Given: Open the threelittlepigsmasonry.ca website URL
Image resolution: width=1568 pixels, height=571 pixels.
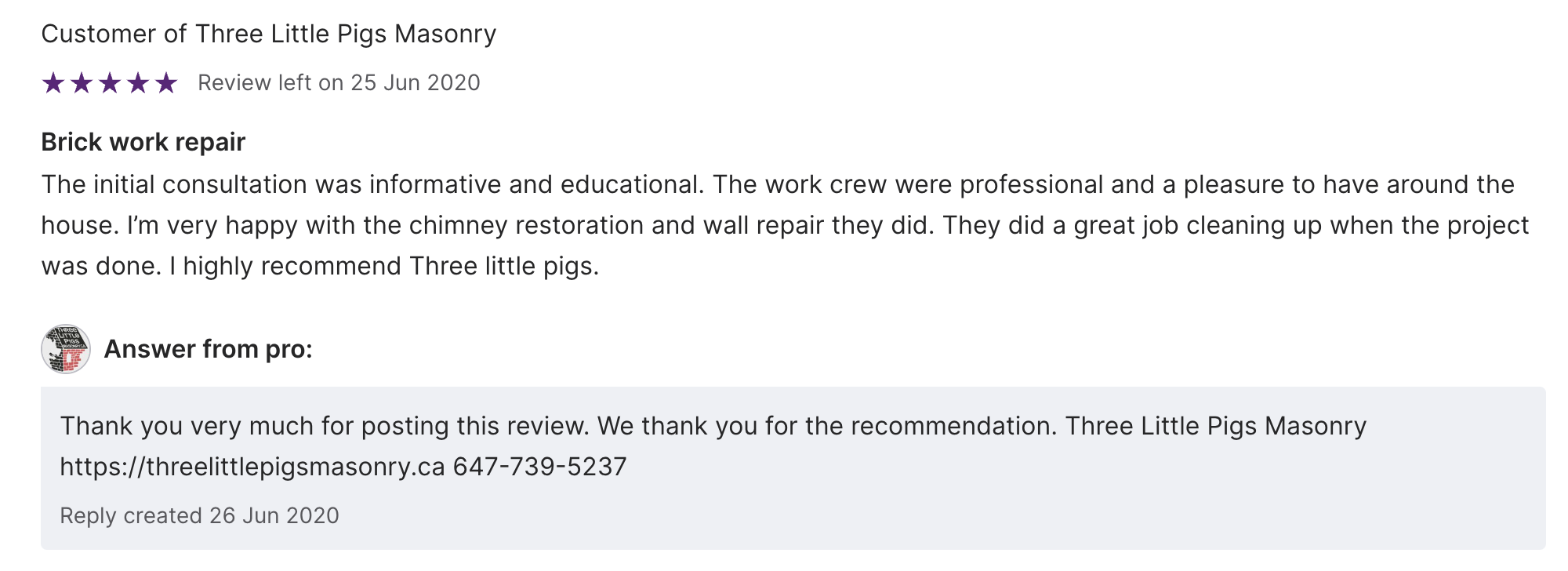Looking at the screenshot, I should [252, 467].
